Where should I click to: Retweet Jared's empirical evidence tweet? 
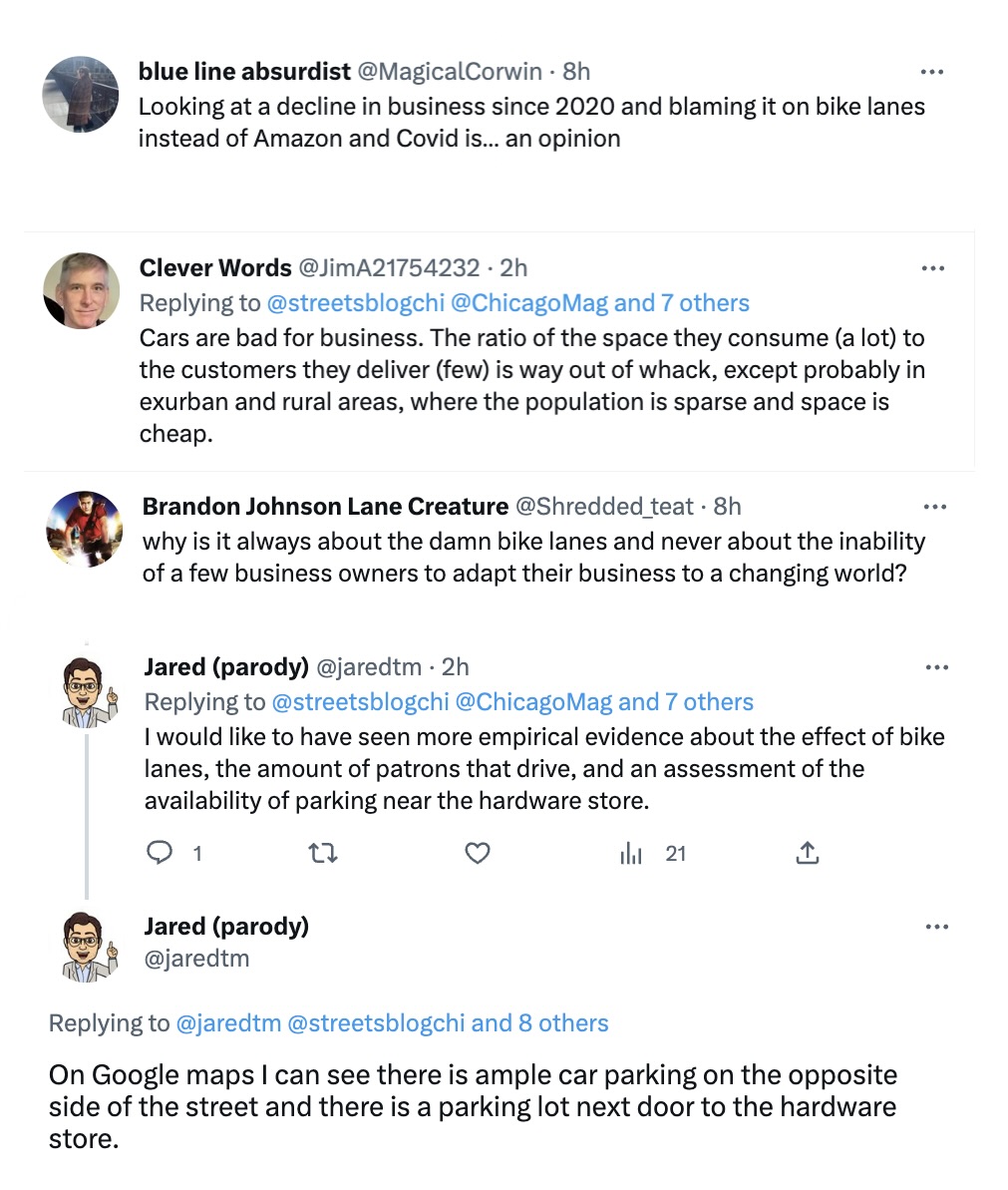[321, 853]
